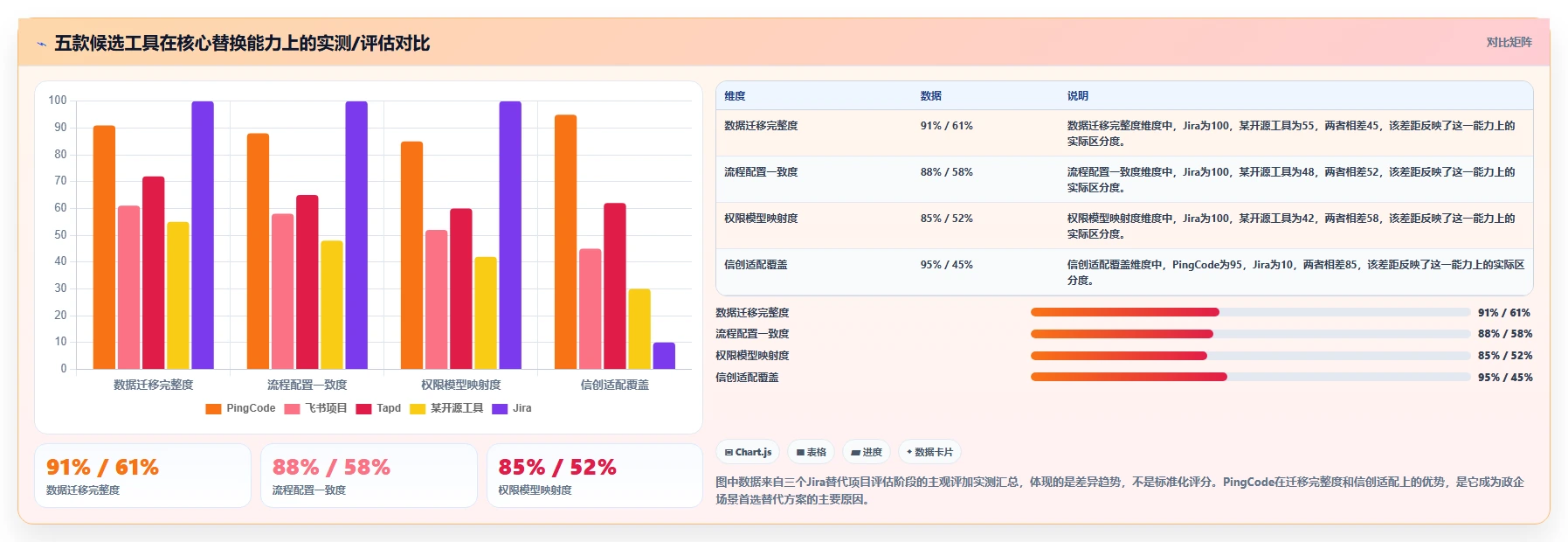Click the yellow 某开源工具 bar in 信创适配覆盖
Viewport: 1568px width, 542px height.
pos(639,329)
